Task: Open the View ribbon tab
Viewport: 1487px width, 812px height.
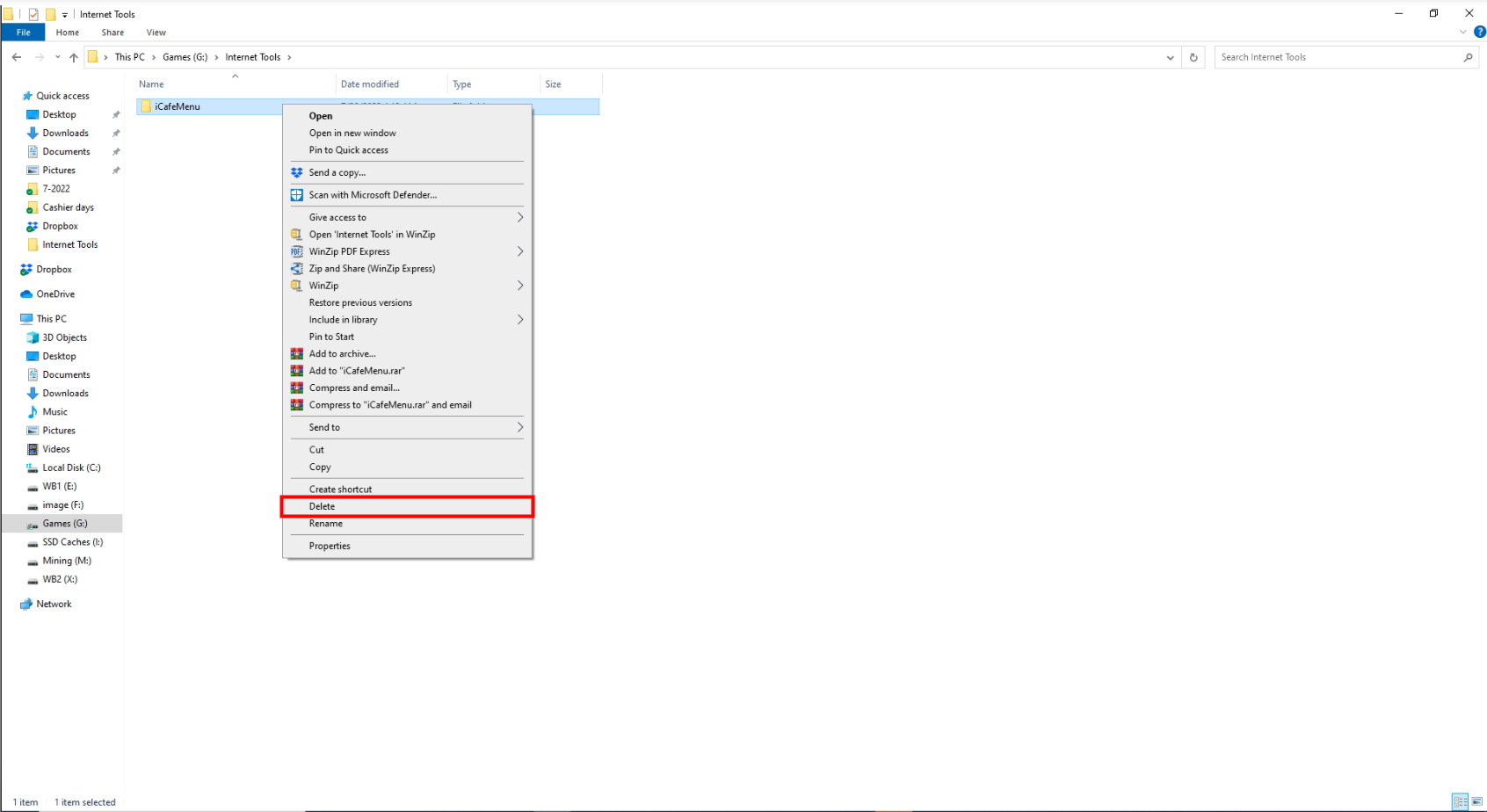Action: tap(156, 33)
